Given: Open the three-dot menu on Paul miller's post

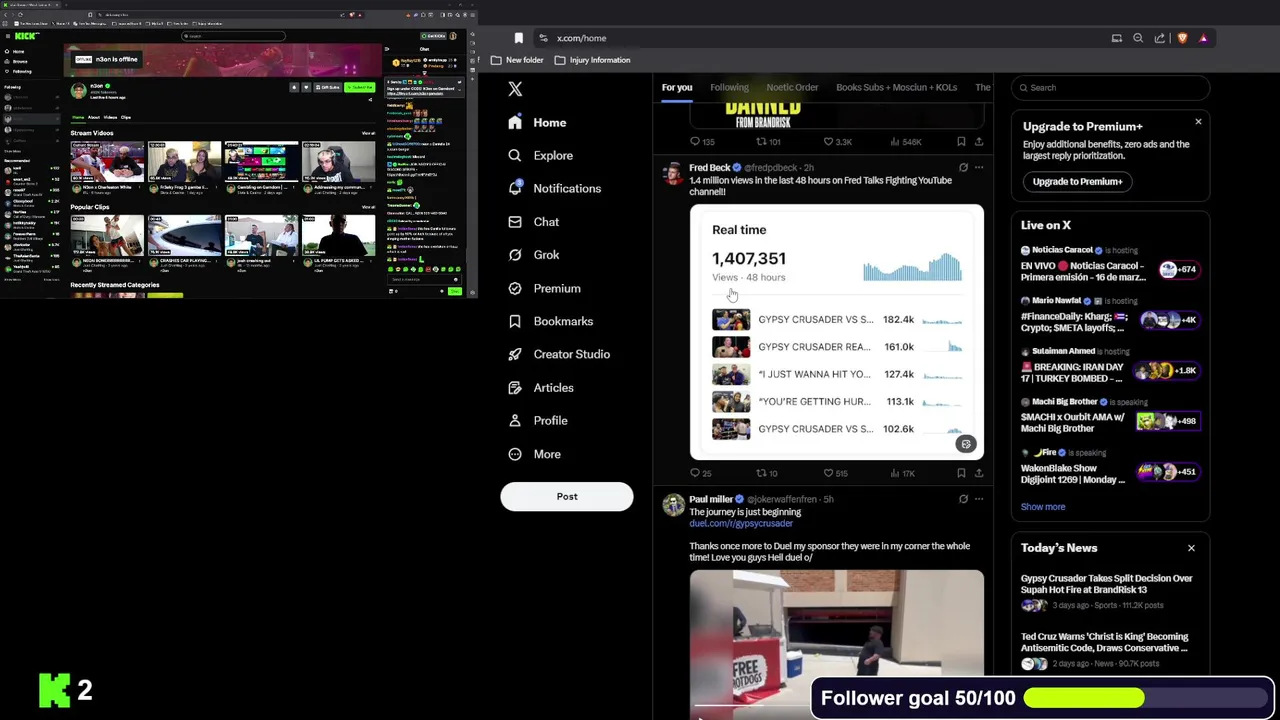Looking at the screenshot, I should click(x=979, y=499).
